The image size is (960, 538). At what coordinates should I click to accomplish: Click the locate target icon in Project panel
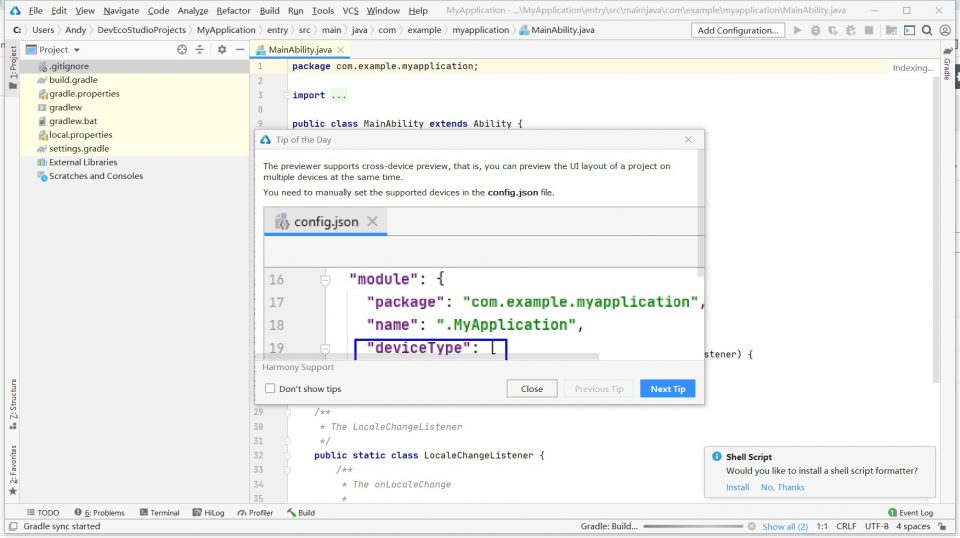click(x=182, y=50)
